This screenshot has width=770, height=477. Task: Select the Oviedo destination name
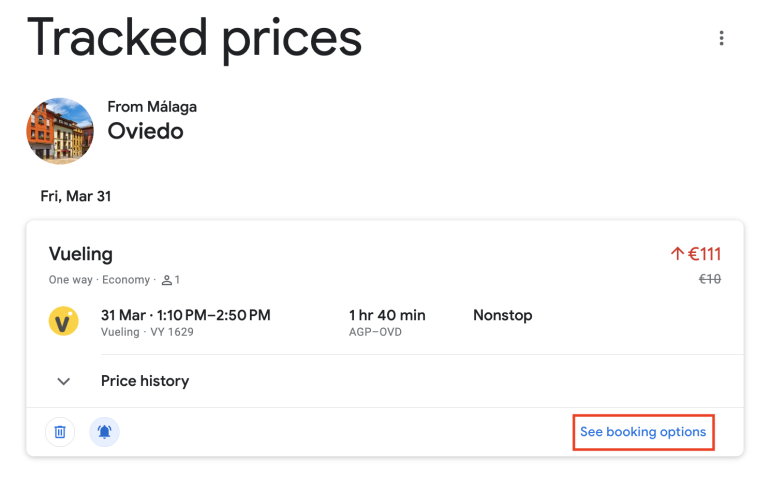click(x=145, y=131)
